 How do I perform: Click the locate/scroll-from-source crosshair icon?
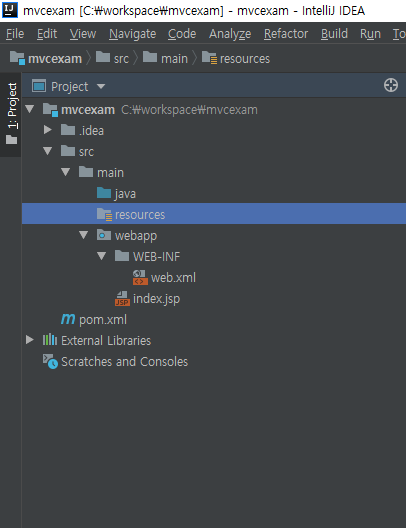[x=391, y=85]
